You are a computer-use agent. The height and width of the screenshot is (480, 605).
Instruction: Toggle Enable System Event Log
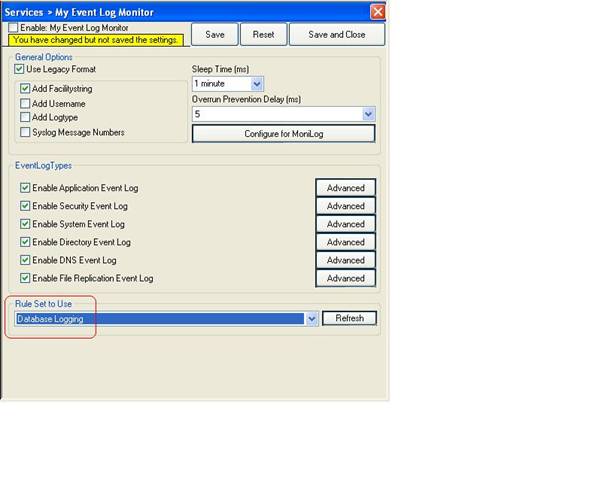25,224
